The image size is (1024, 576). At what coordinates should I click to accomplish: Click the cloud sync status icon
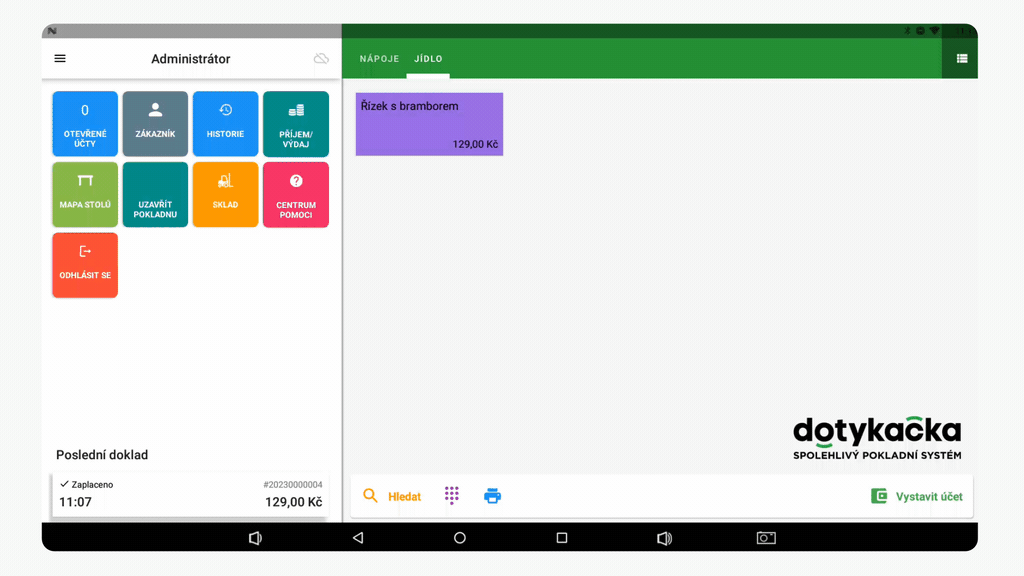[321, 59]
